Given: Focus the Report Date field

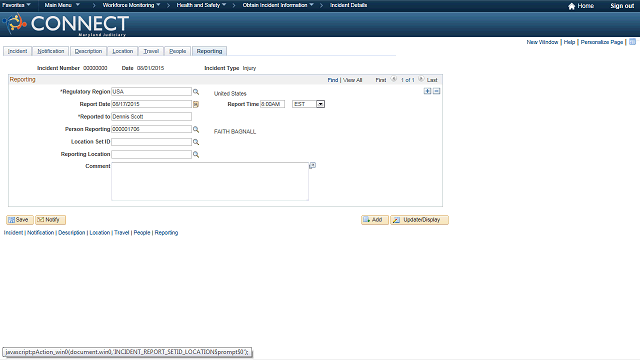Looking at the screenshot, I should coord(151,104).
